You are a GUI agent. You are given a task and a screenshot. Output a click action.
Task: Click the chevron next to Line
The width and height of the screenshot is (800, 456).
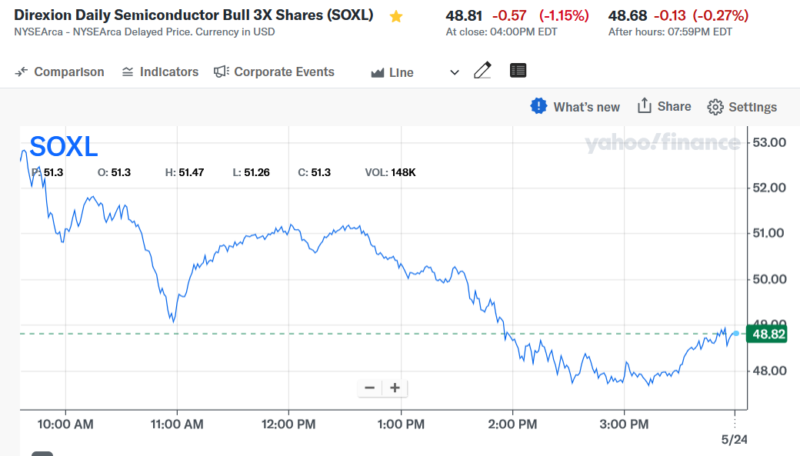(x=455, y=72)
